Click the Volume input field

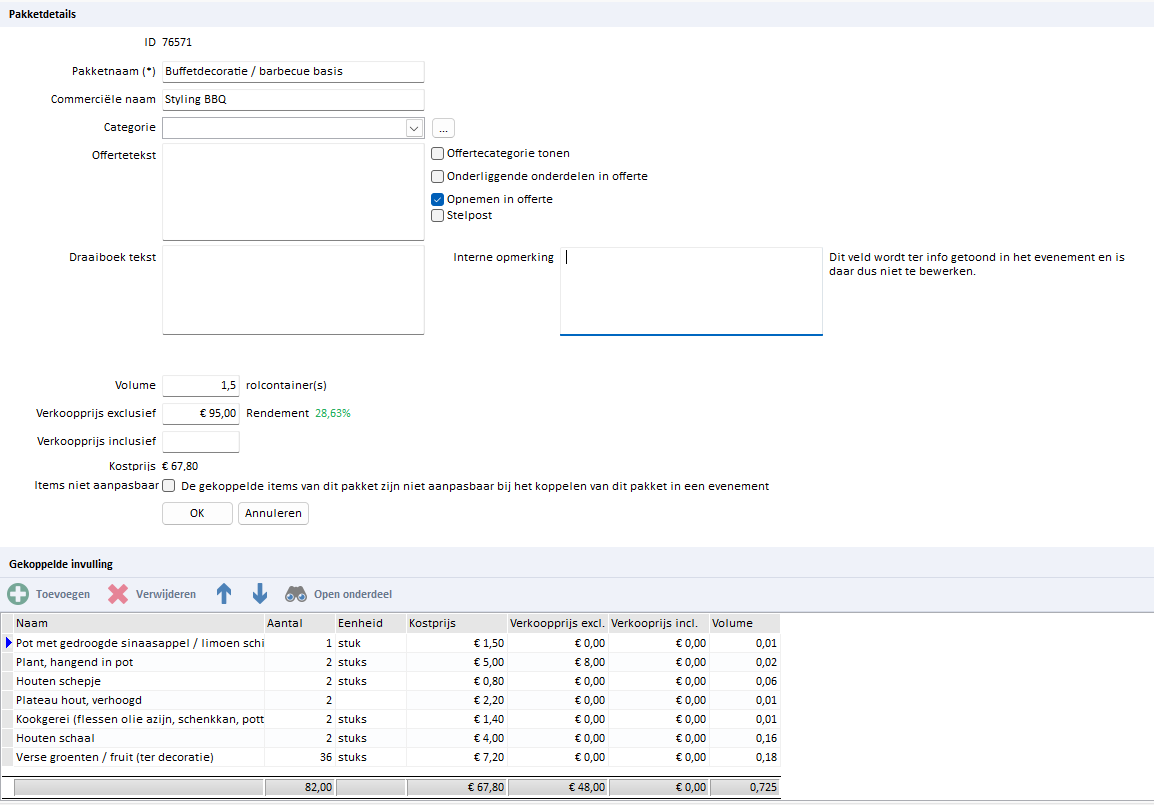[201, 386]
